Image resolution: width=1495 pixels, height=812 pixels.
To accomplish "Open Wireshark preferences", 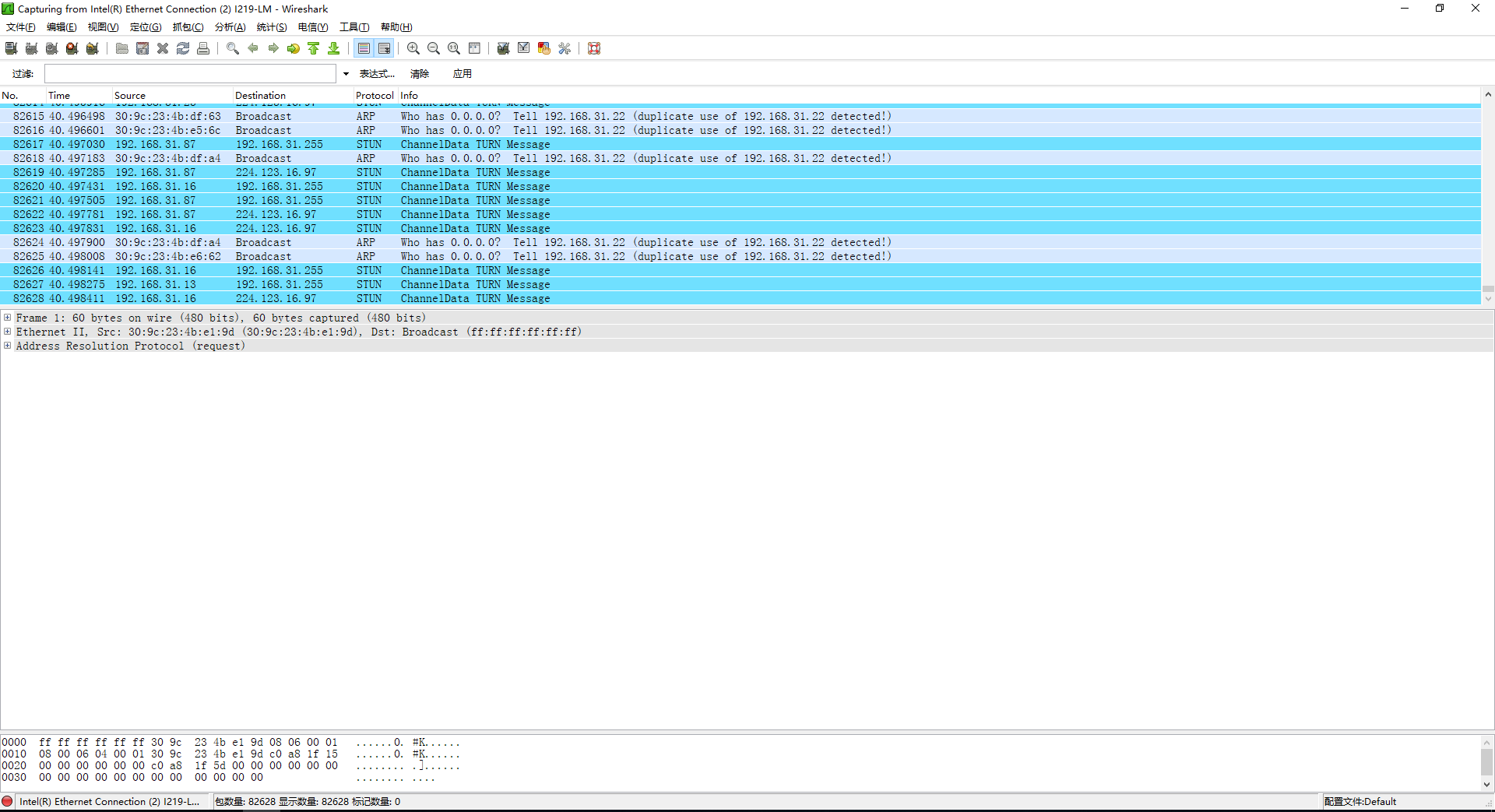I will pyautogui.click(x=565, y=48).
